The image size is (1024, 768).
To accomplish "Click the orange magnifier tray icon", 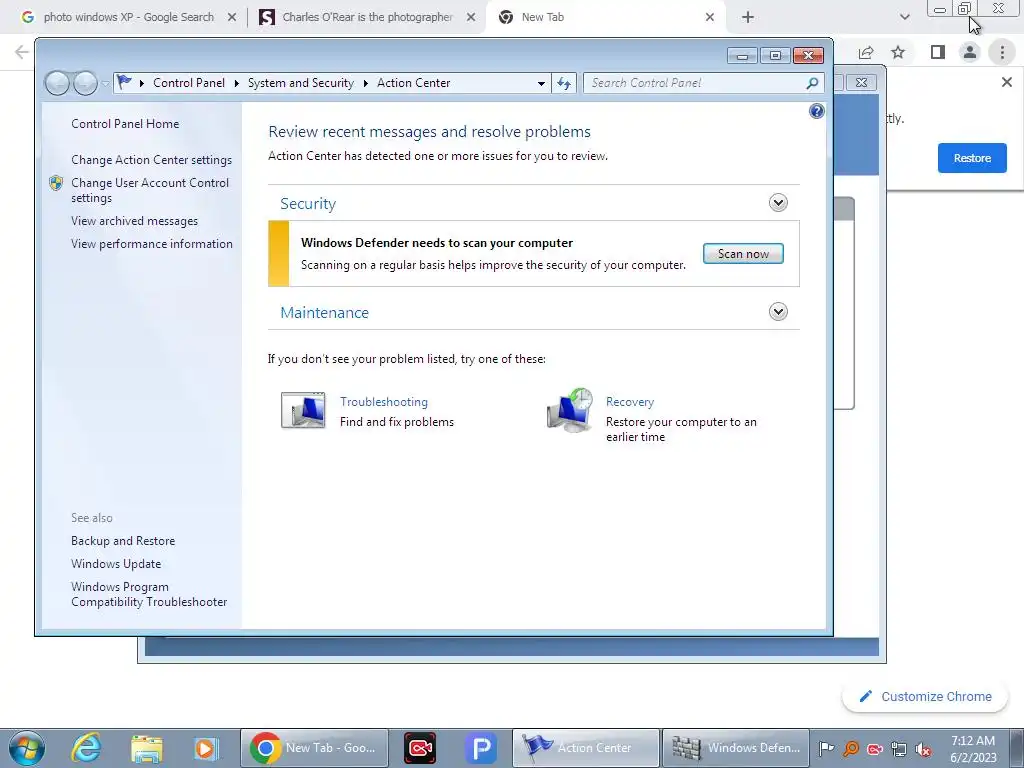I will [851, 749].
